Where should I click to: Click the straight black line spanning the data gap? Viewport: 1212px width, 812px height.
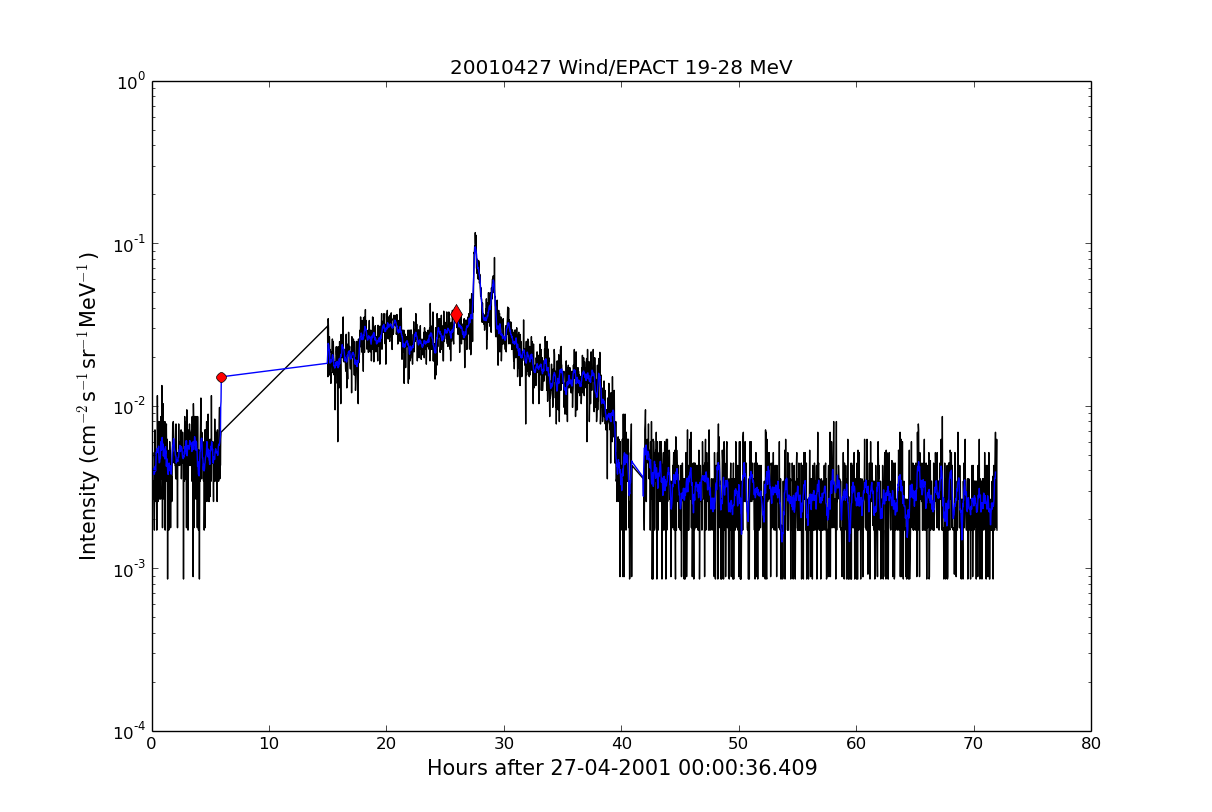click(x=275, y=379)
